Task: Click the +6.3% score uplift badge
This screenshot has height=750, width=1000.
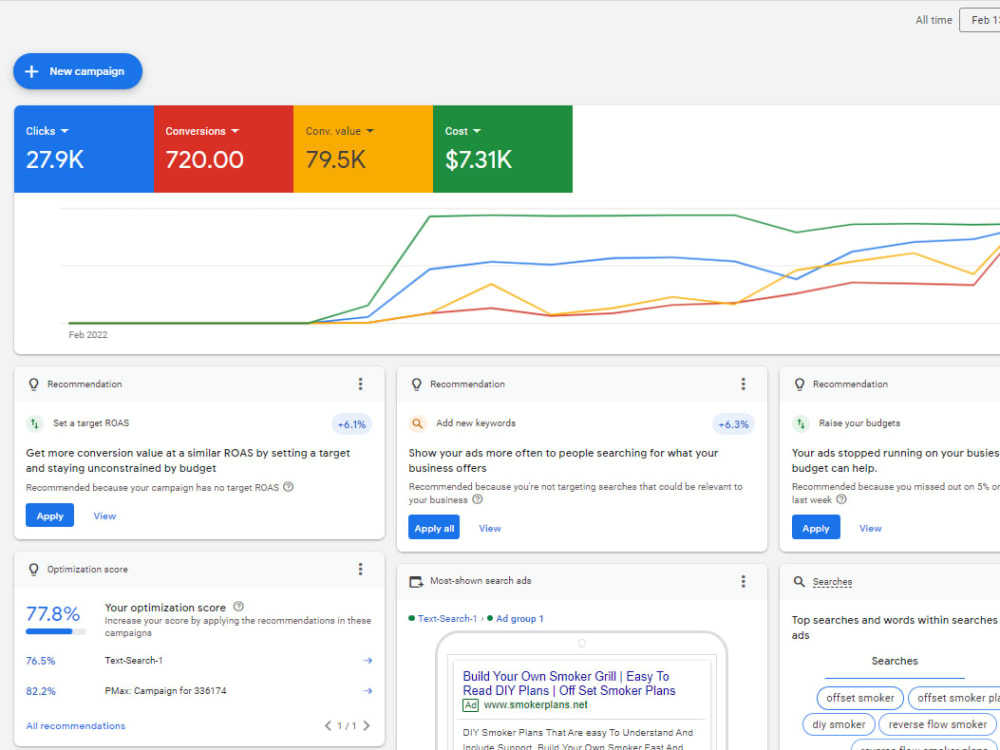Action: (x=733, y=424)
